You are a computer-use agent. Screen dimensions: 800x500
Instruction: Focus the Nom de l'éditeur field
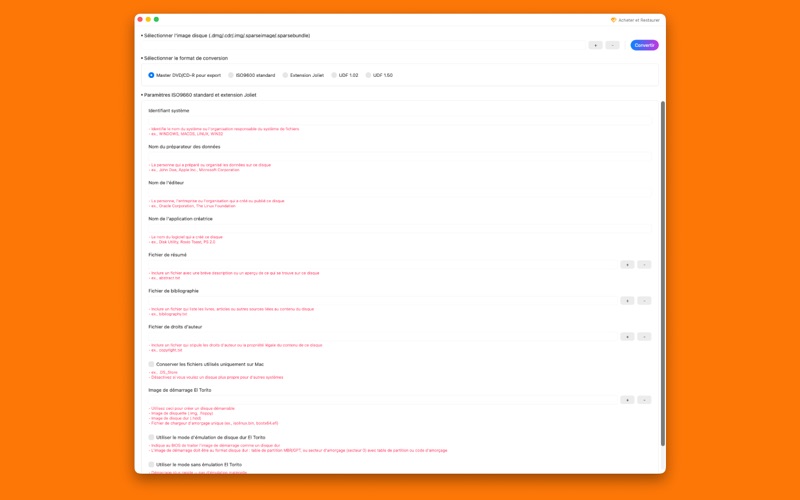click(x=399, y=192)
